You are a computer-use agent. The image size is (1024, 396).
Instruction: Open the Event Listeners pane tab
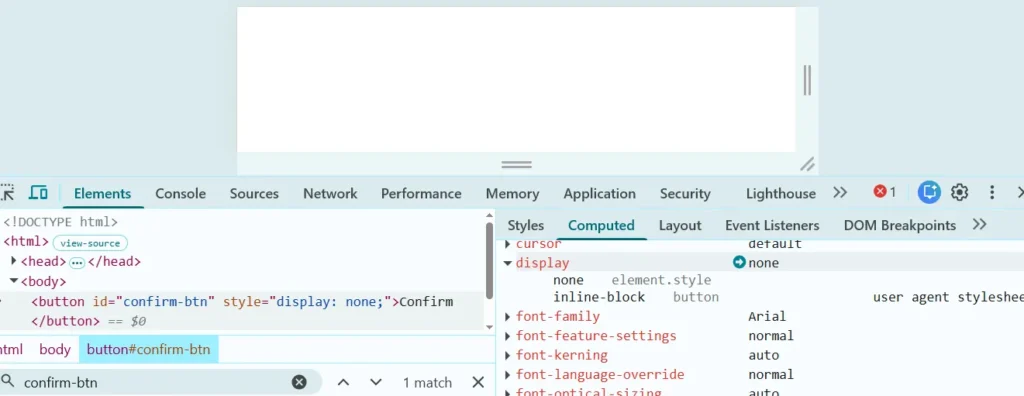pyautogui.click(x=772, y=225)
